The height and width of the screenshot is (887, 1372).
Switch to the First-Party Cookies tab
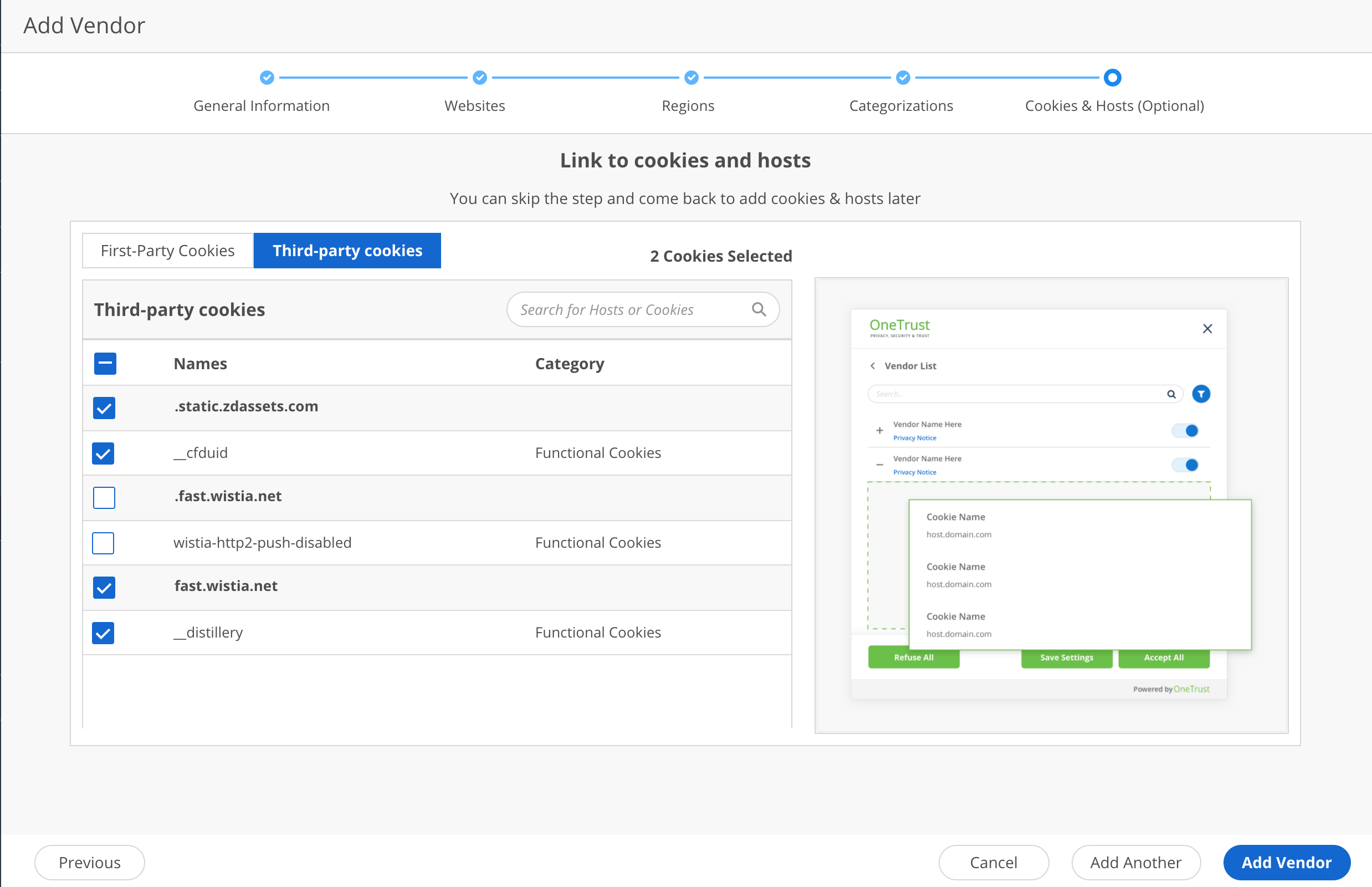[x=167, y=250]
